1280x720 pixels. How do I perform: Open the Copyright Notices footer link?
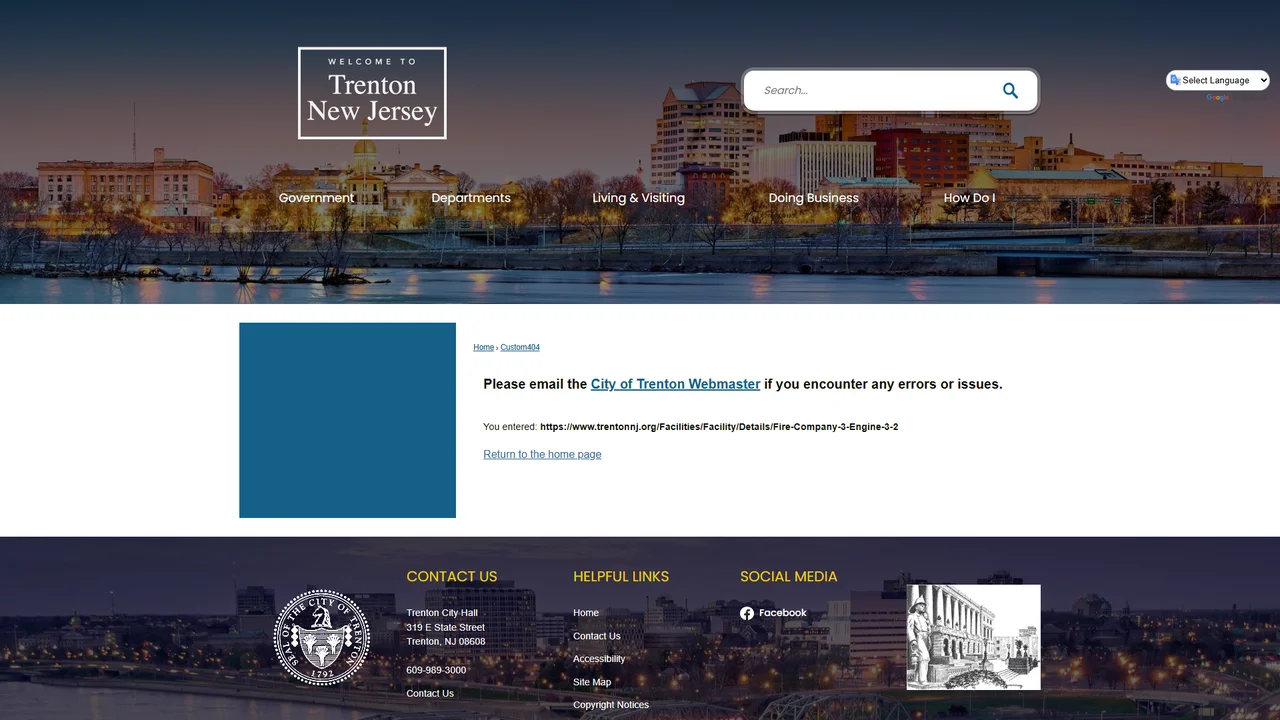click(611, 705)
